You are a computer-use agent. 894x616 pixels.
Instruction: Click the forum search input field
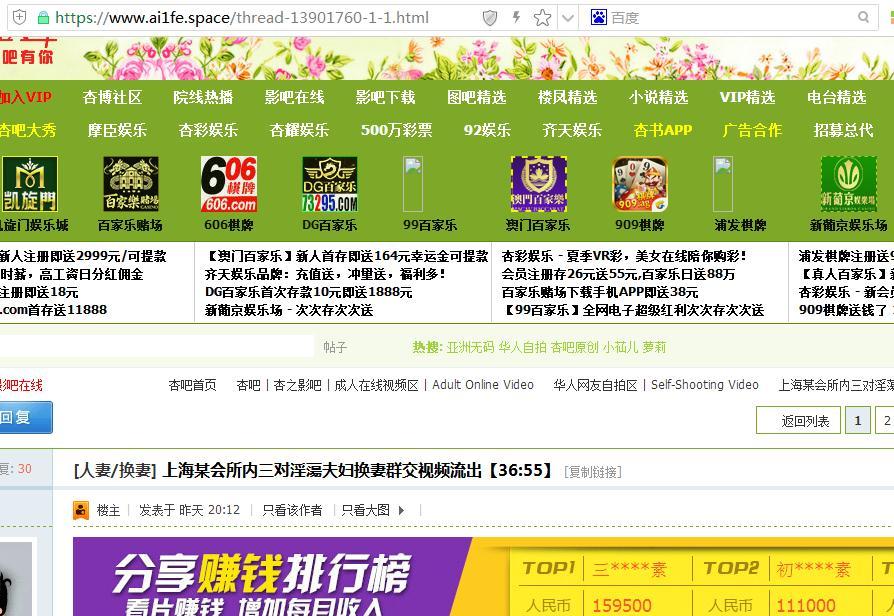tap(157, 346)
